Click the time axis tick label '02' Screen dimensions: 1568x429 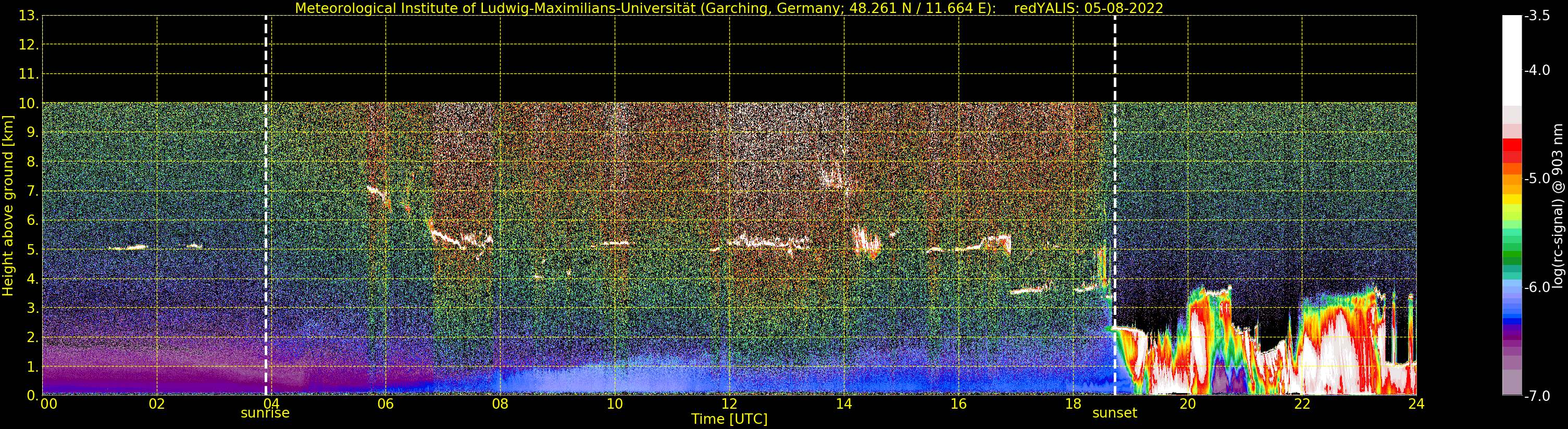156,404
